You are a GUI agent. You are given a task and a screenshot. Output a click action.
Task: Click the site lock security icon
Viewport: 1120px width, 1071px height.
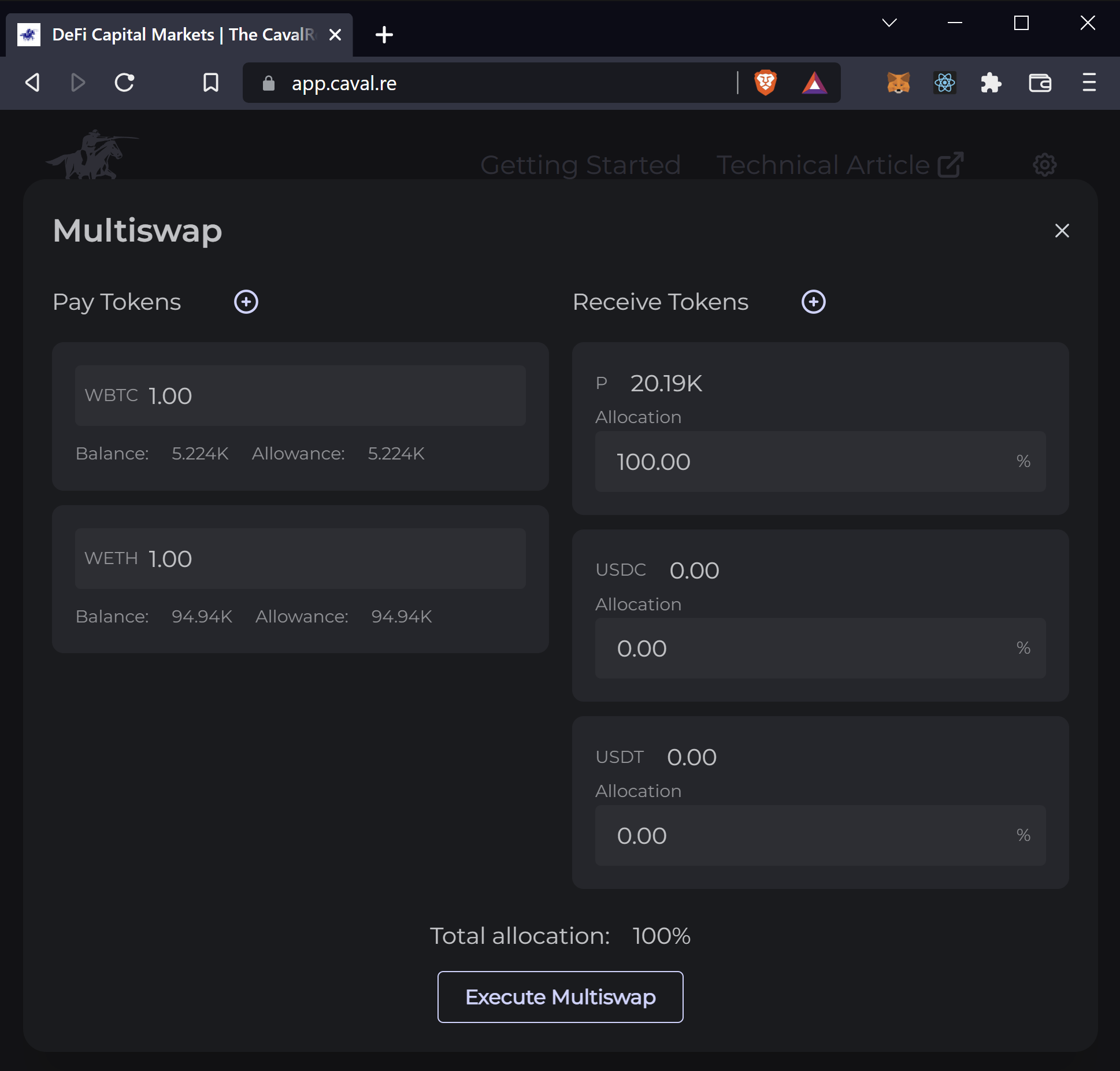[x=269, y=83]
